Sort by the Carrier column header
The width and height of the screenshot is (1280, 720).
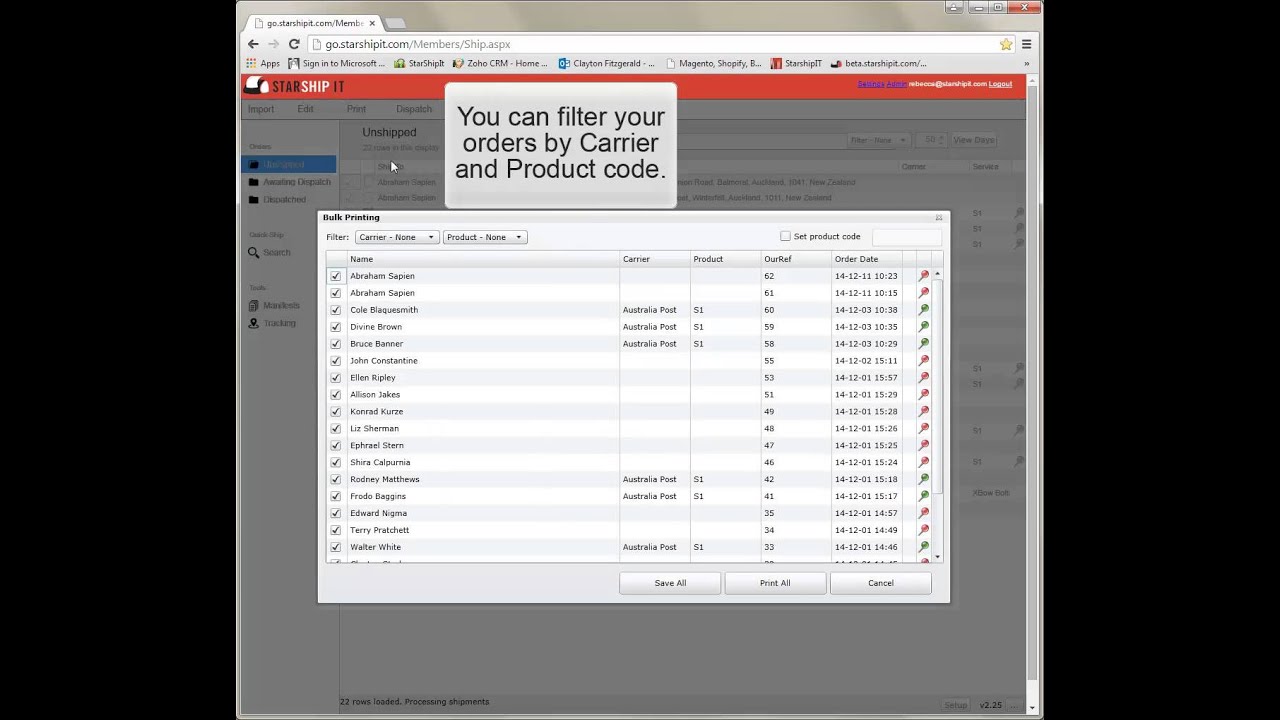click(655, 259)
